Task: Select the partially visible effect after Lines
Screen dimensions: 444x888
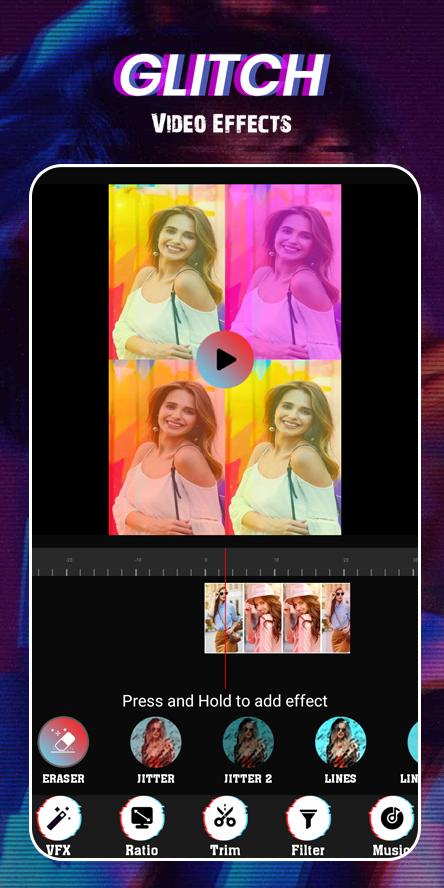Action: click(413, 742)
